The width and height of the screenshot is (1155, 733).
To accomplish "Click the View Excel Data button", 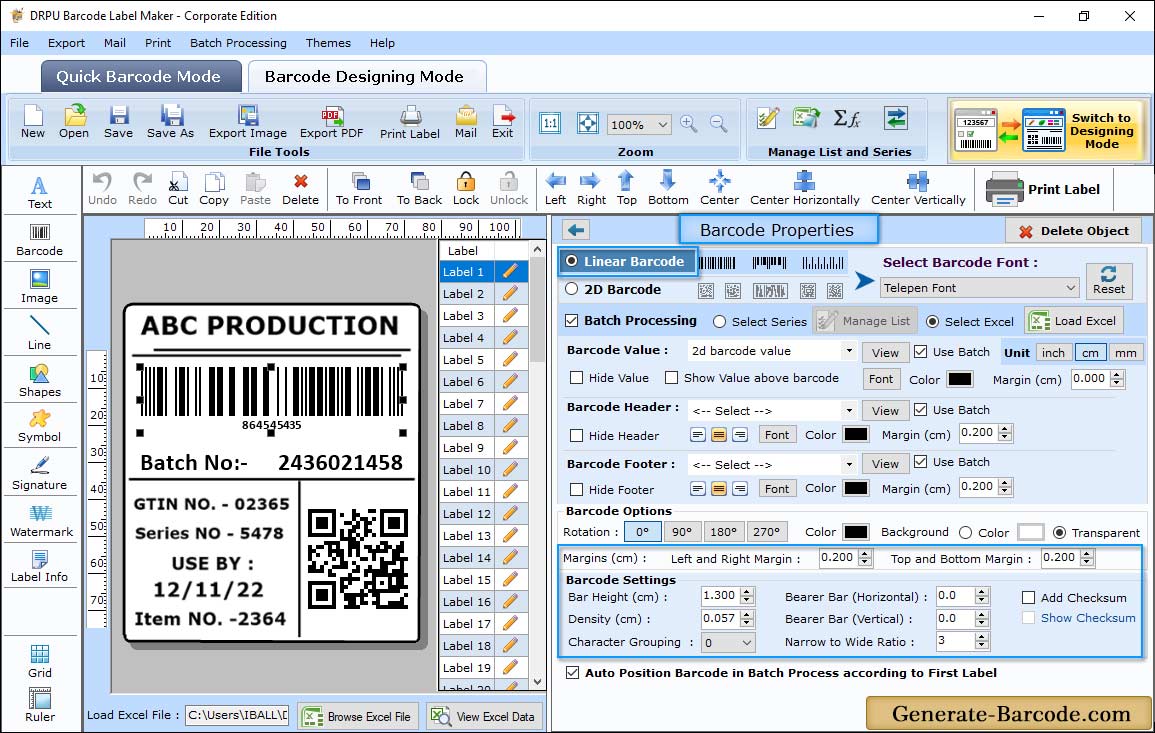I will [x=484, y=716].
